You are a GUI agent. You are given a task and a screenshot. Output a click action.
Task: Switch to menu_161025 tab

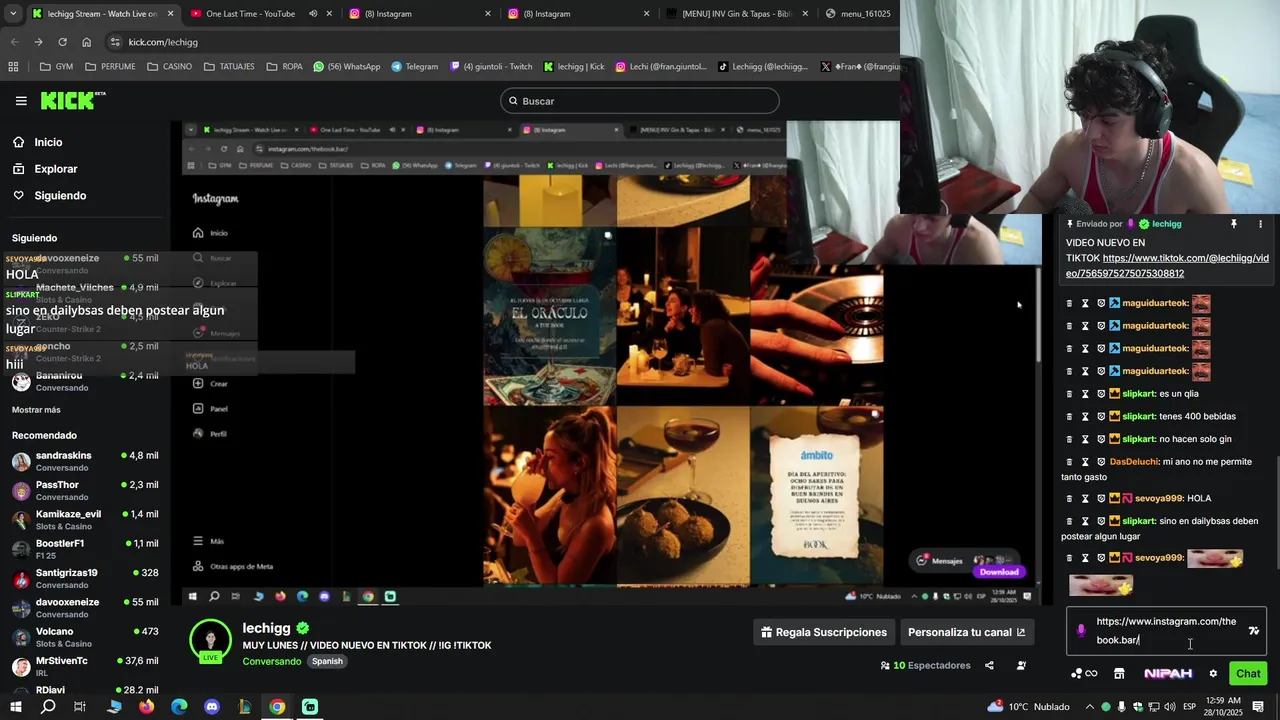coord(857,14)
